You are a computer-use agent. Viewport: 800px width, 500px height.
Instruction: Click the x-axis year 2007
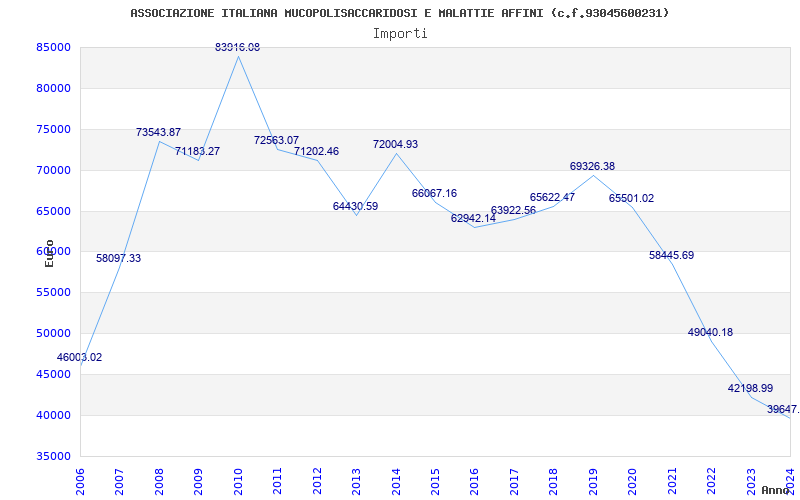pyautogui.click(x=119, y=481)
